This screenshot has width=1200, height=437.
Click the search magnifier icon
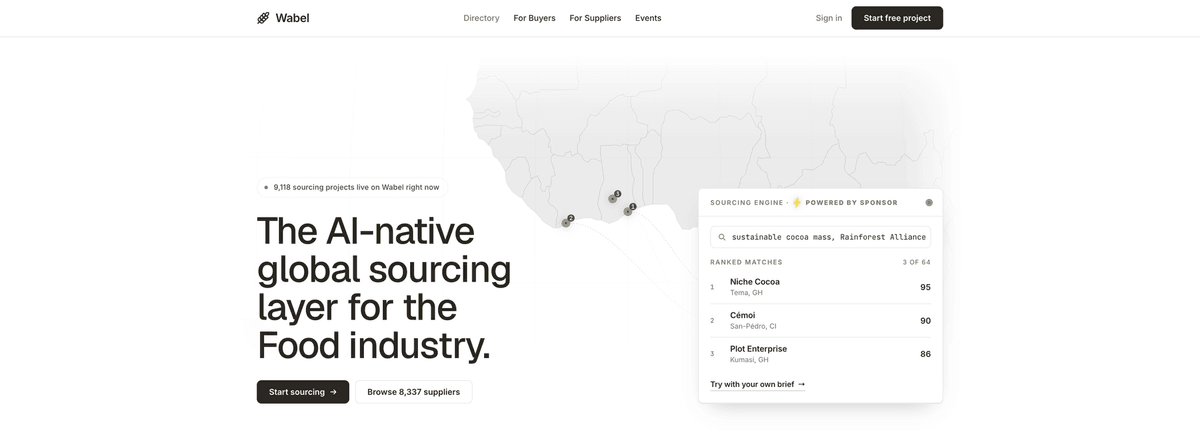coord(722,237)
